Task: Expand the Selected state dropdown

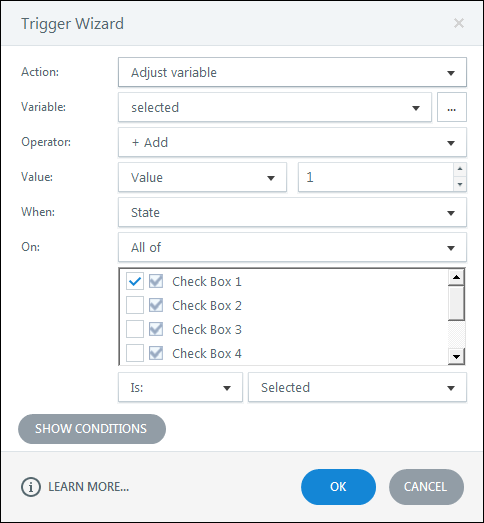Action: (357, 388)
